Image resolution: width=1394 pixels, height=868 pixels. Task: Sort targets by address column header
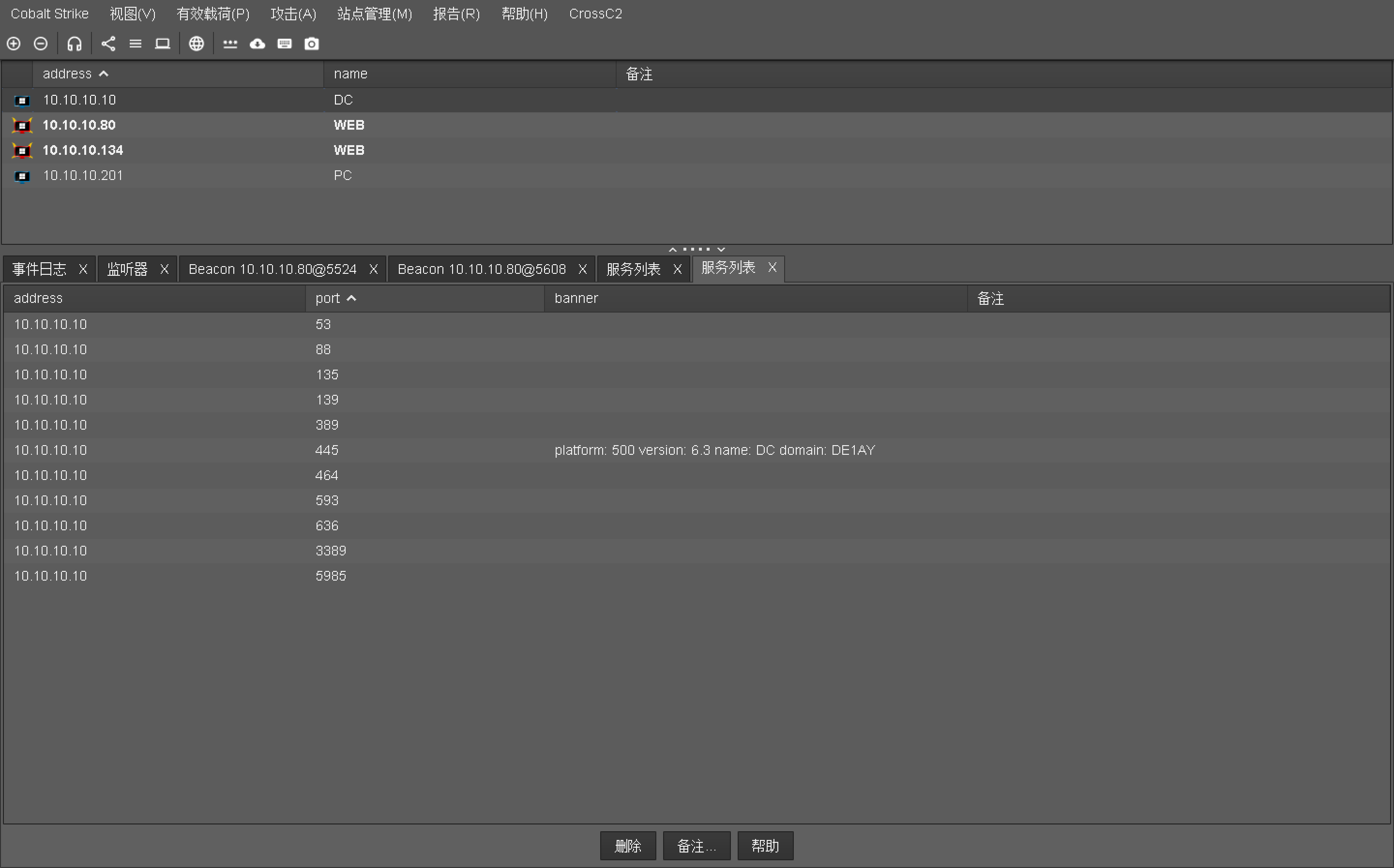(x=68, y=74)
